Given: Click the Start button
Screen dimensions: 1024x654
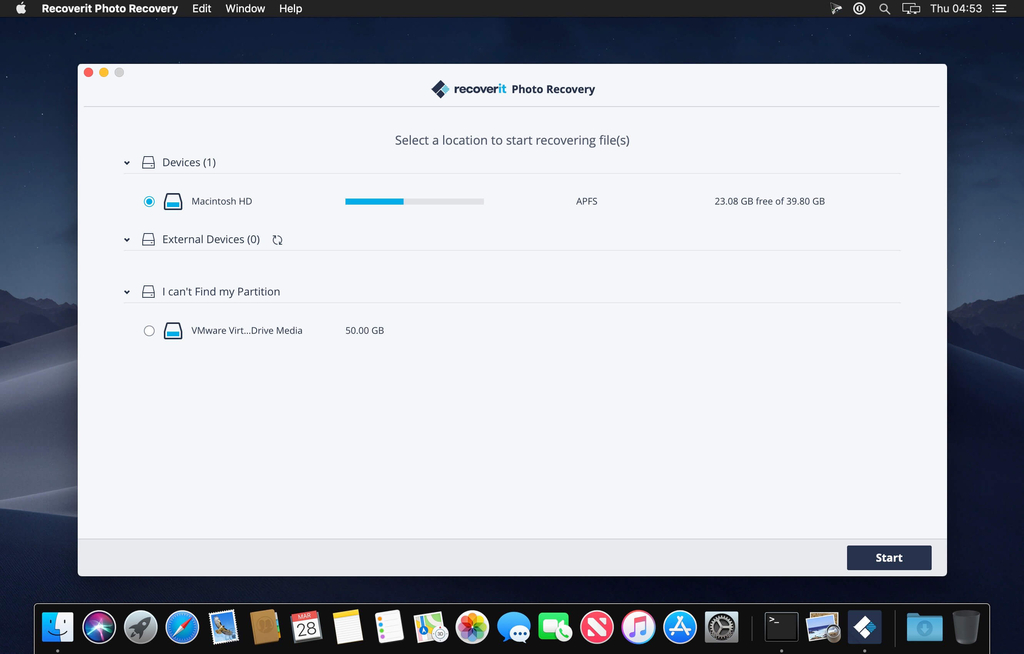Looking at the screenshot, I should click(889, 557).
